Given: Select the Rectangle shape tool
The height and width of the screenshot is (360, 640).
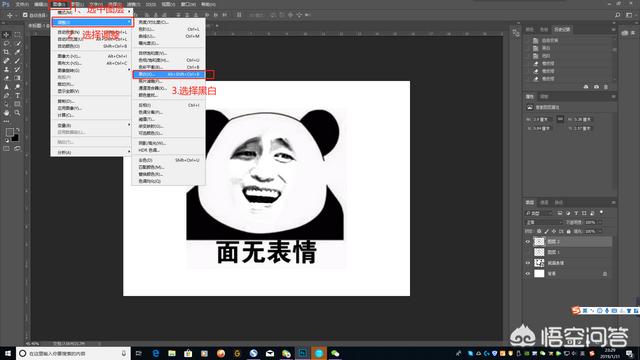Looking at the screenshot, I should pyautogui.click(x=17, y=104).
